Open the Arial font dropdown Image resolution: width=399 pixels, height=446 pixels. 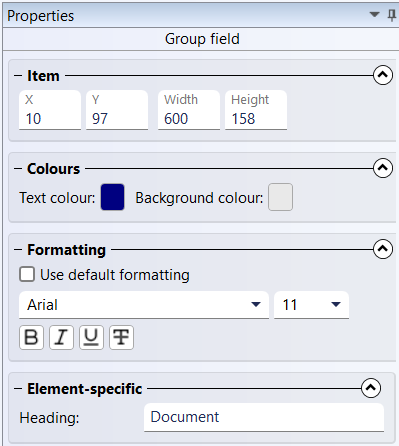tap(144, 305)
